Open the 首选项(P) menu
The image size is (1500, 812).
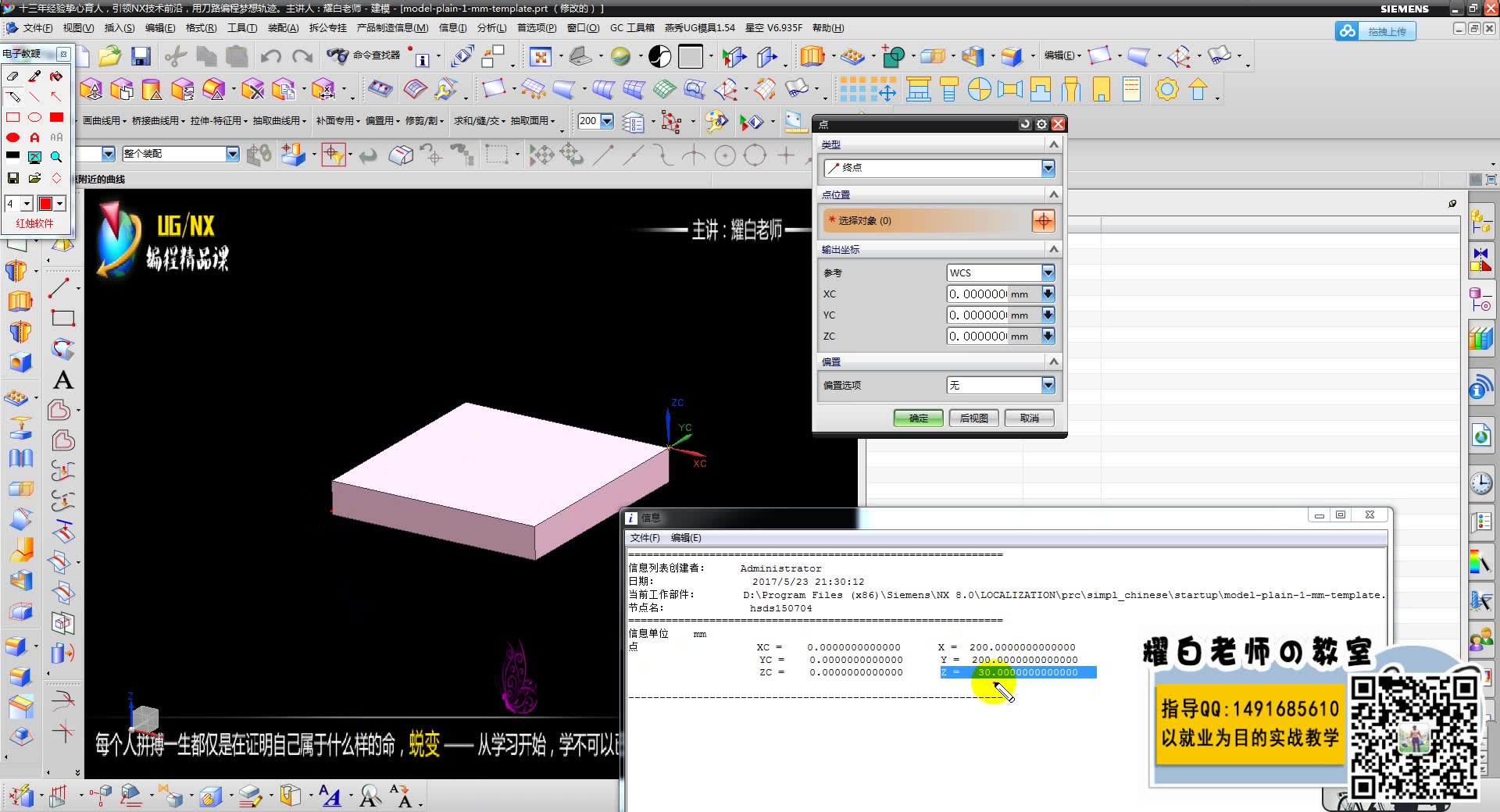pyautogui.click(x=537, y=28)
